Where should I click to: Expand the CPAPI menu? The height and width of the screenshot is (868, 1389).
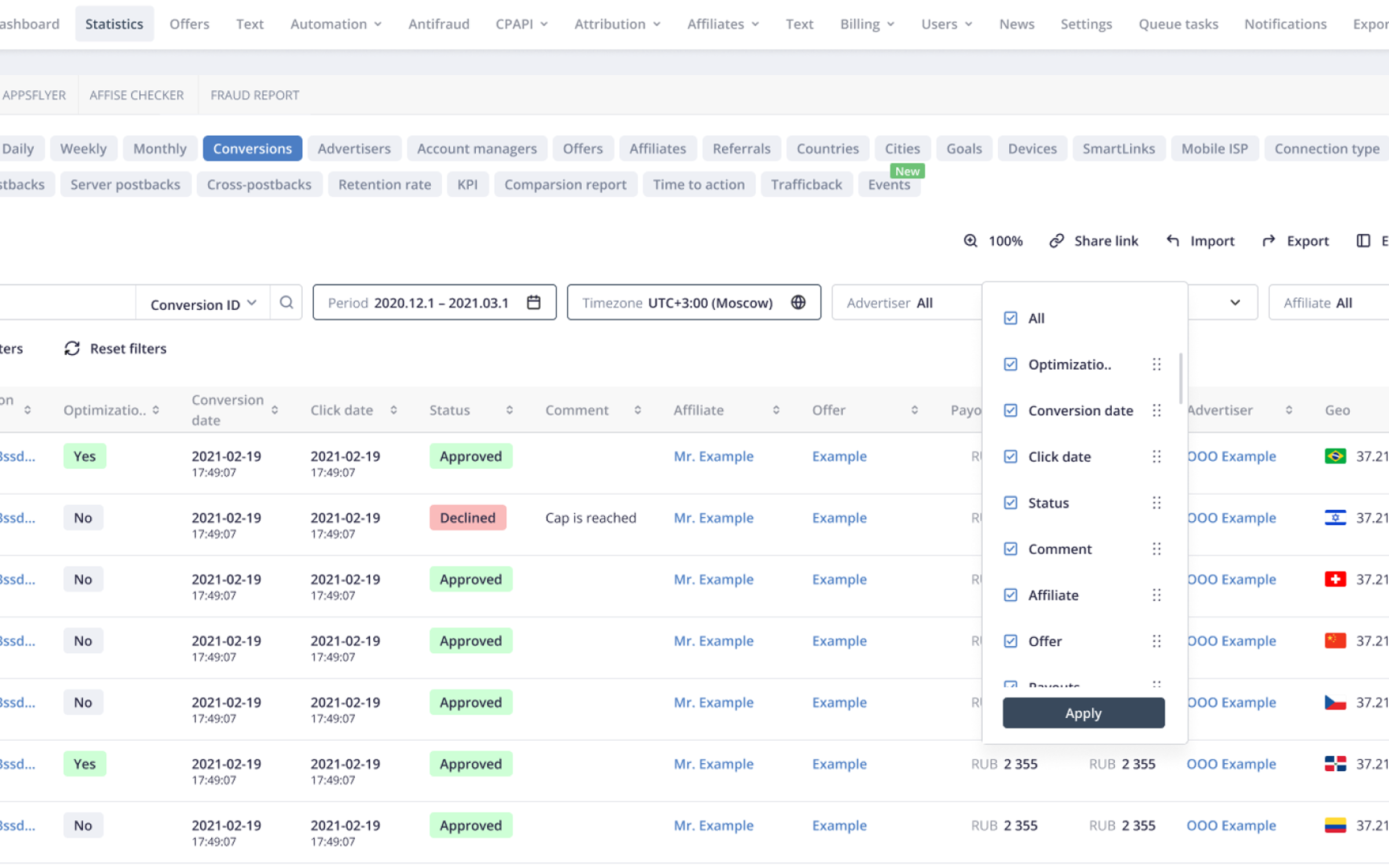pyautogui.click(x=521, y=24)
